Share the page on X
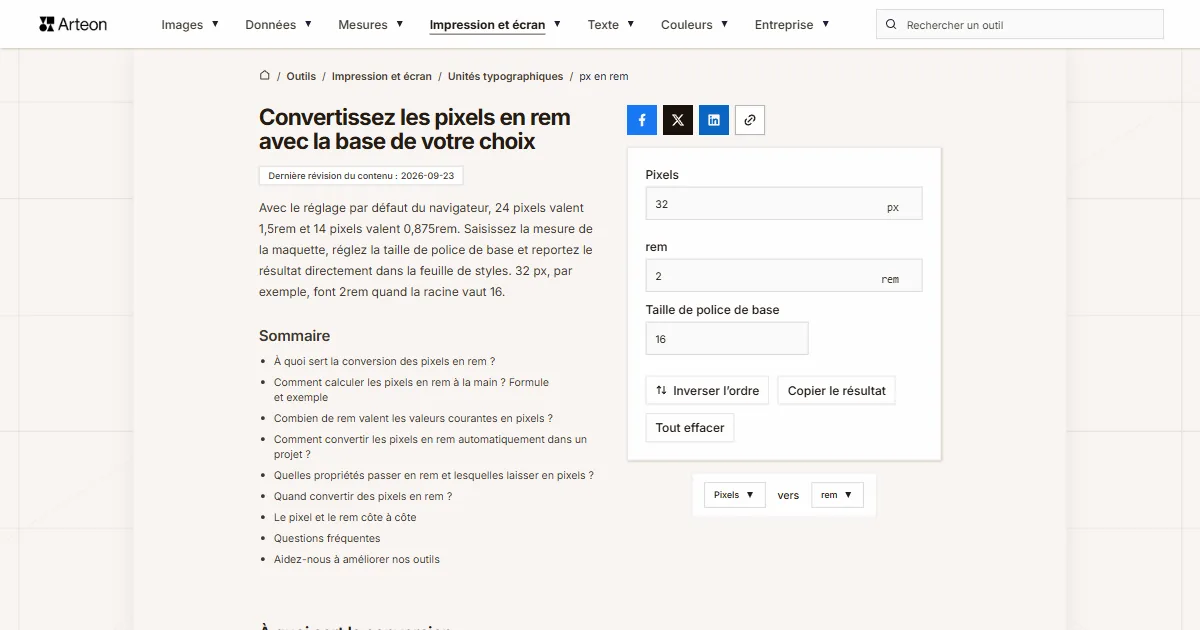Screen dimensions: 1200x630 (678, 120)
